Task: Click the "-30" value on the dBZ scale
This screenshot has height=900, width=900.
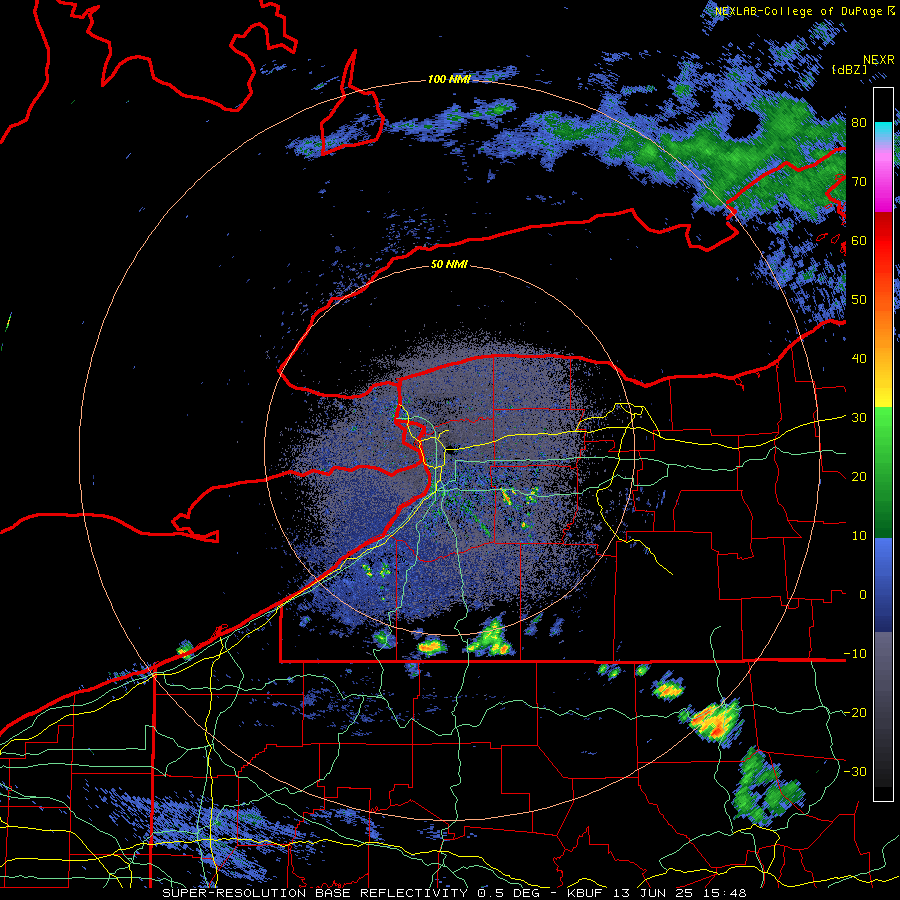Action: [855, 771]
